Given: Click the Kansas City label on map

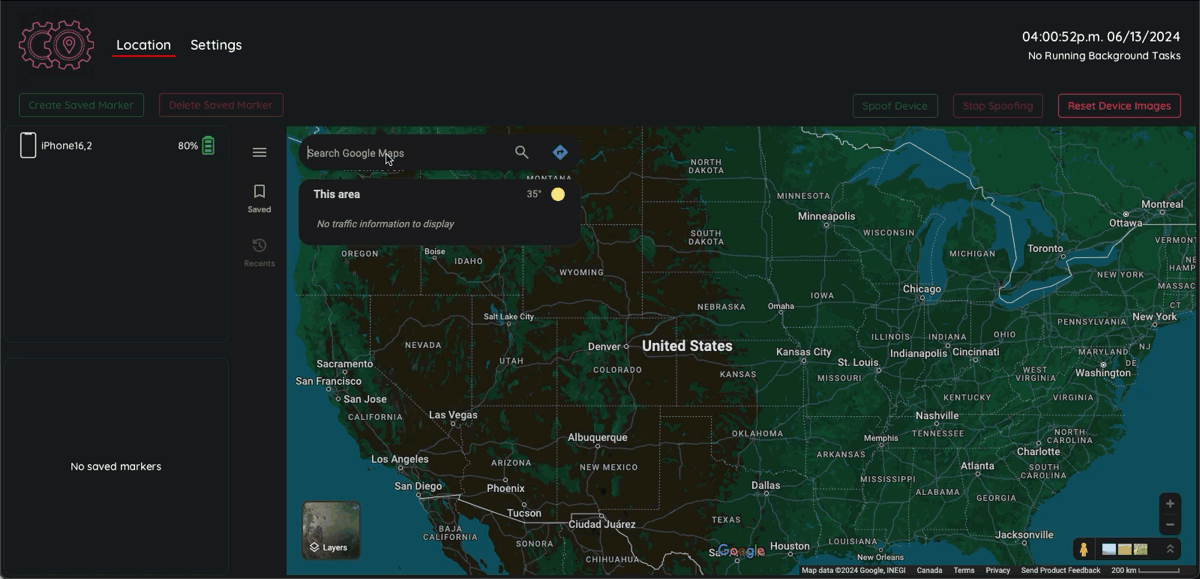Looking at the screenshot, I should (804, 352).
